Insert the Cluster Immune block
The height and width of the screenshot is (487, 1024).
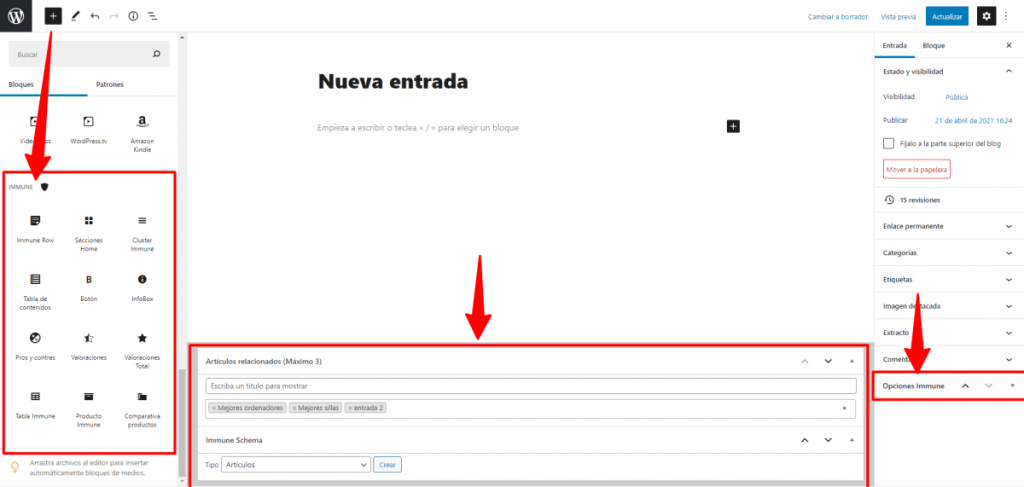pos(142,226)
